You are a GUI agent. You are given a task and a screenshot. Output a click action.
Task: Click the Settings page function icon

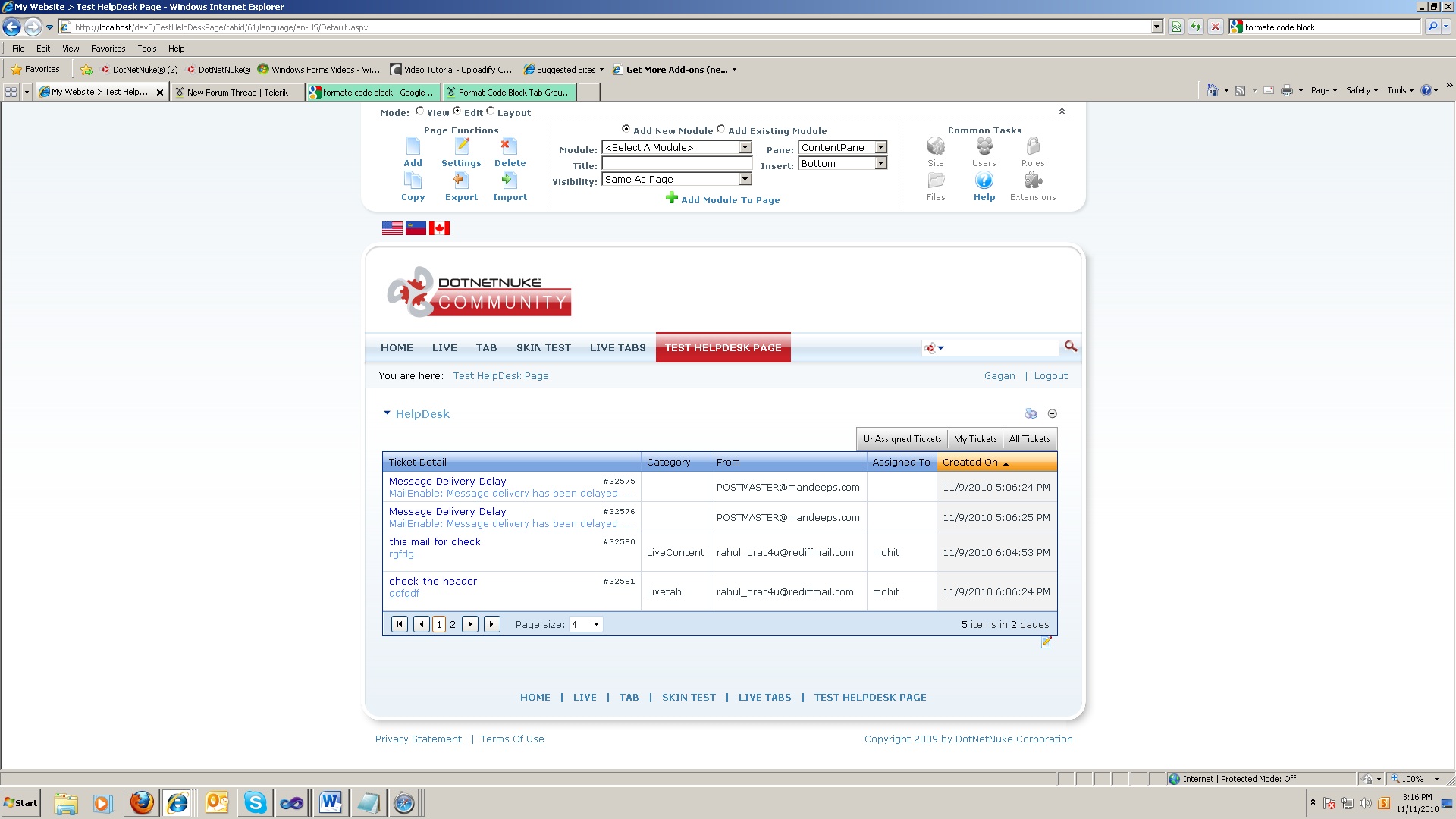pyautogui.click(x=461, y=146)
